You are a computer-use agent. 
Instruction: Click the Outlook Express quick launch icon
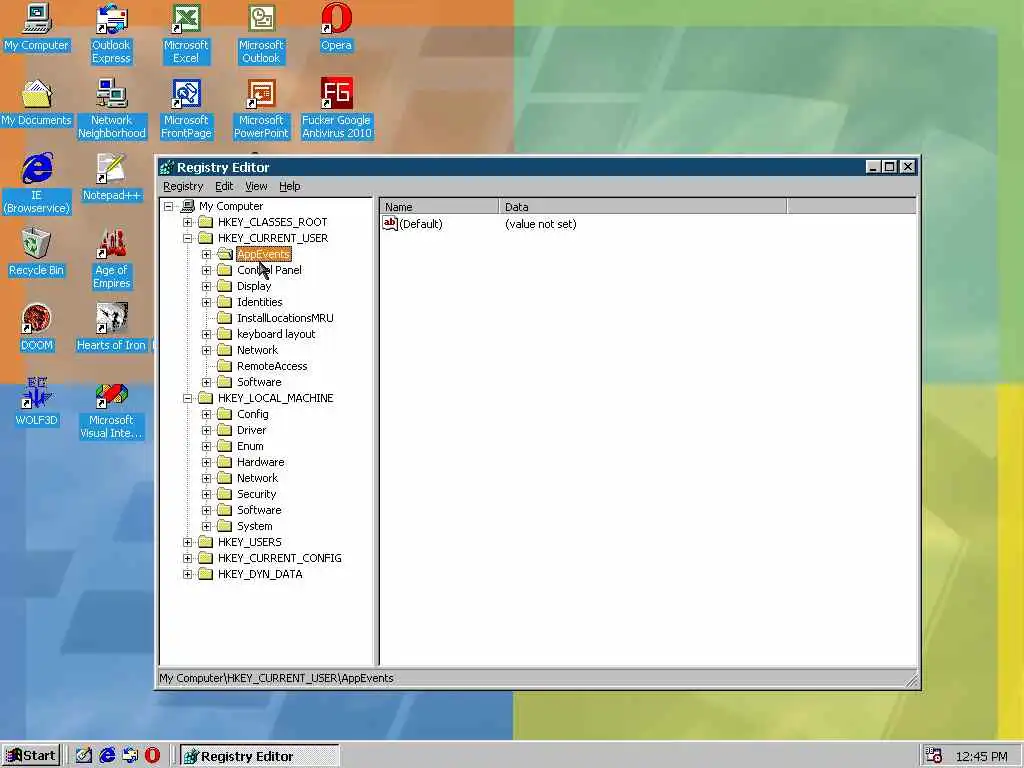[x=130, y=756]
